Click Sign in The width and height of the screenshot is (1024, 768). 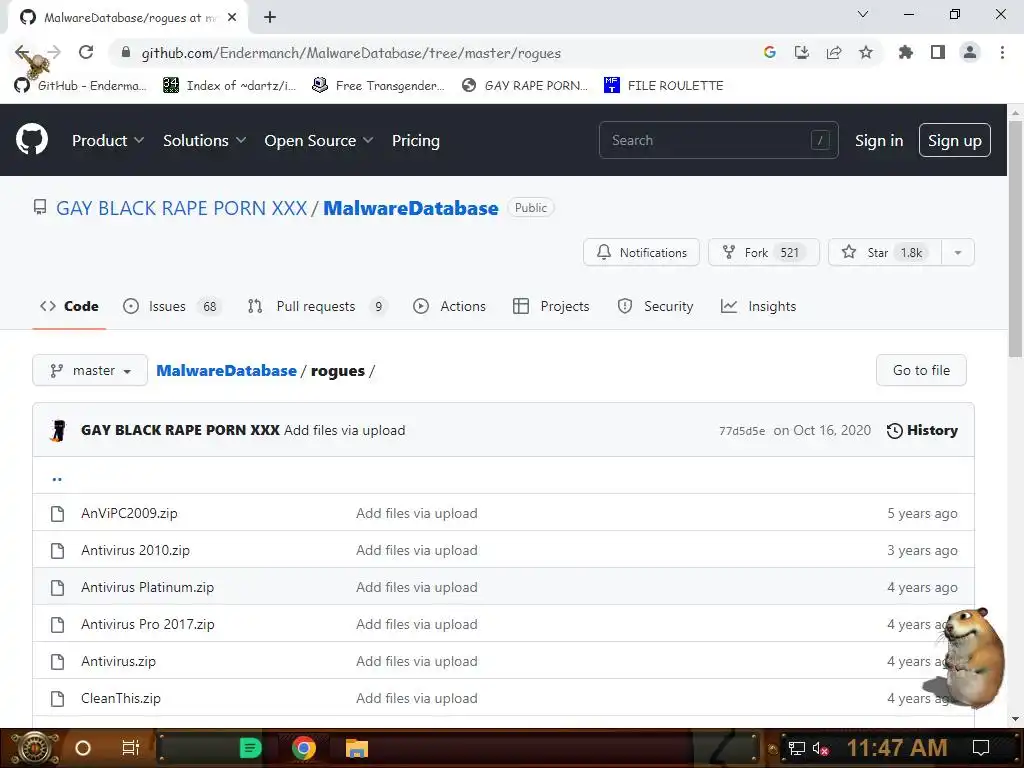(879, 140)
